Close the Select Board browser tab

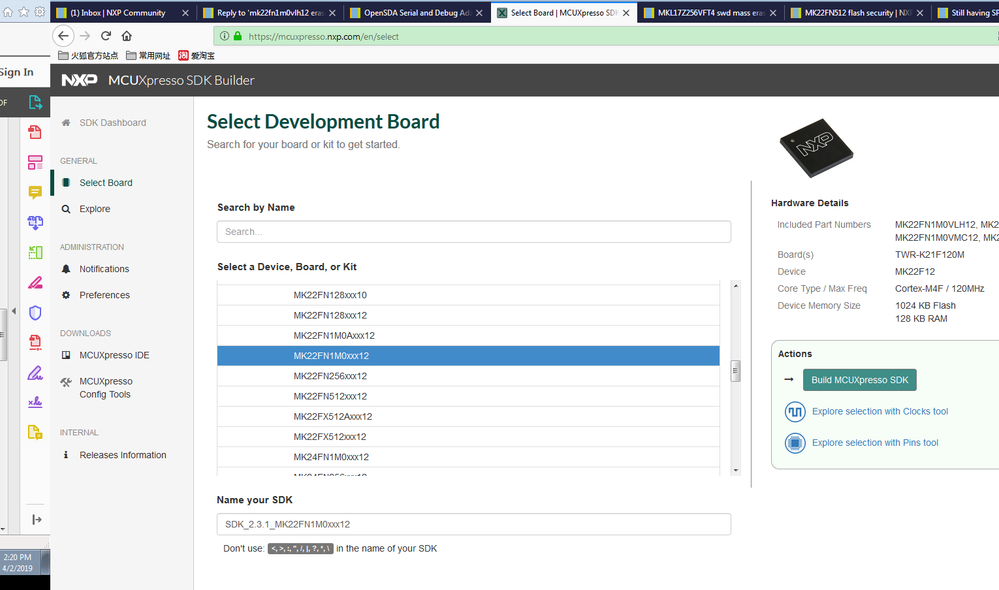626,13
